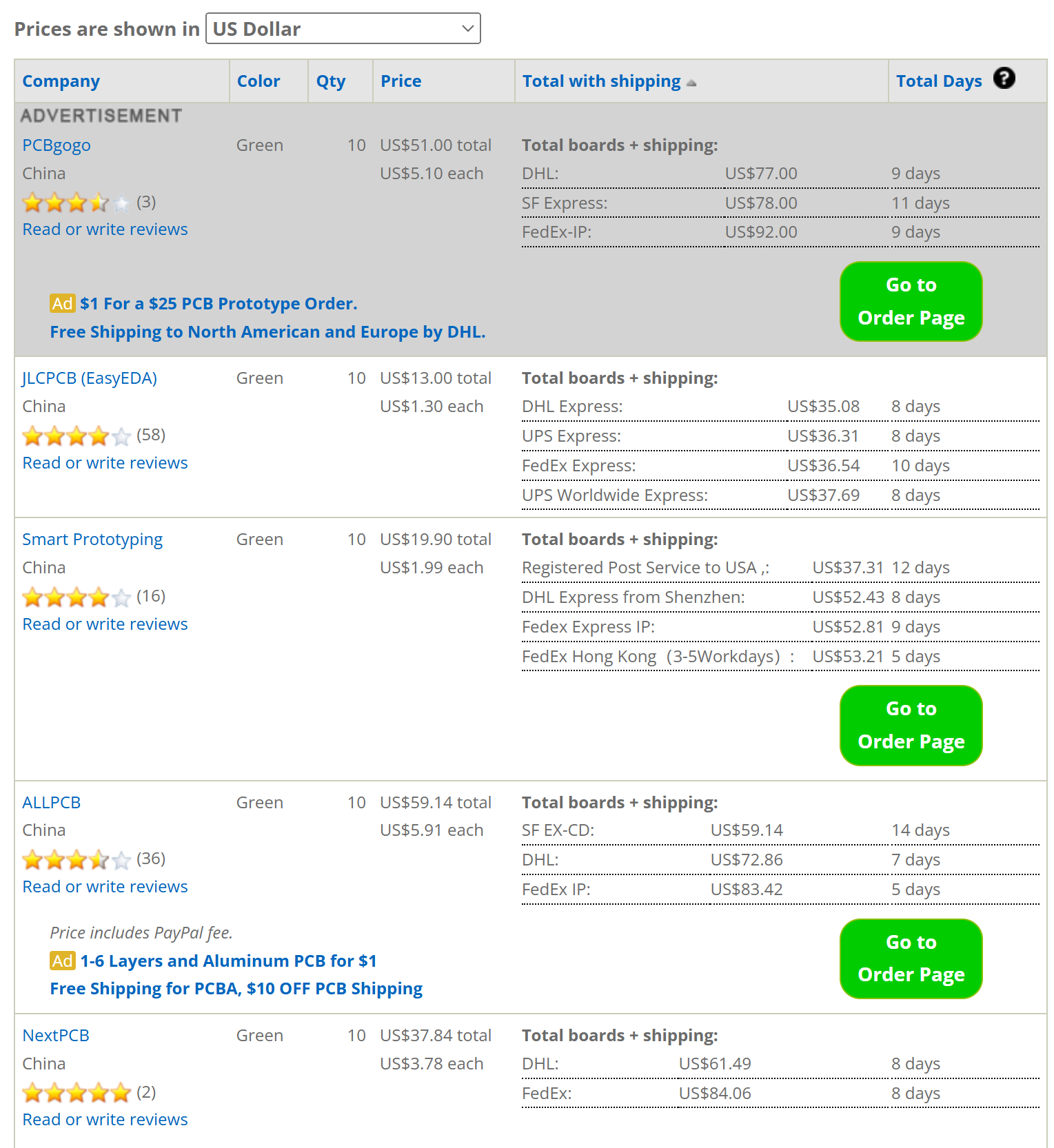1054x1148 pixels.
Task: Click the (36) review count for ALLPCB
Action: point(151,859)
